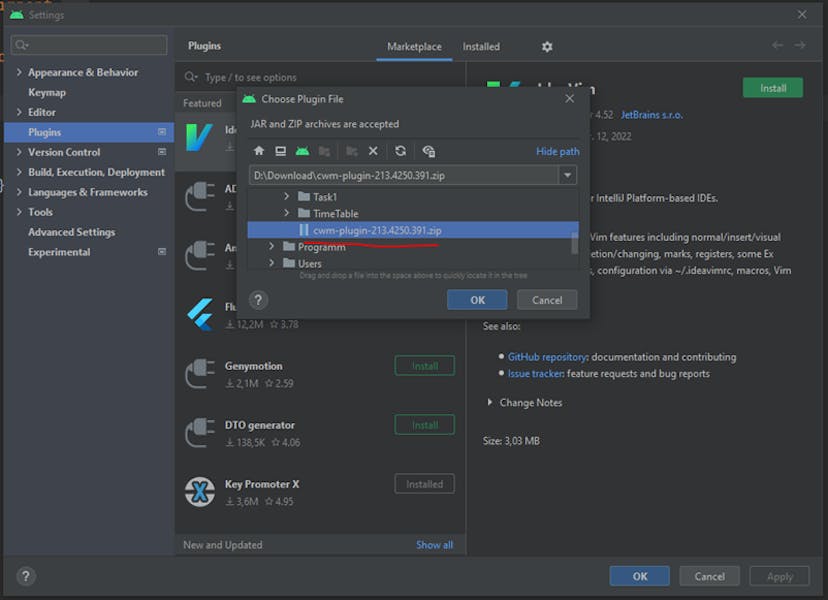Click the file tree vertical scrollbar
This screenshot has height=600, width=828.
[574, 243]
